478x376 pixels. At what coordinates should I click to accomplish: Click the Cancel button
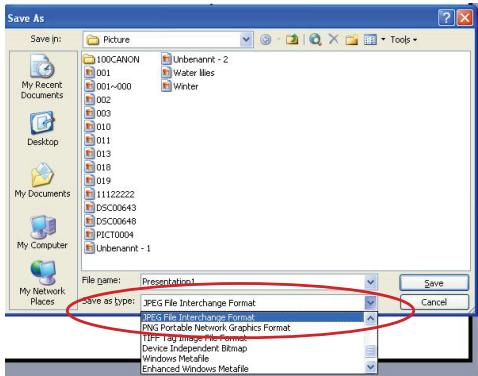[x=434, y=302]
